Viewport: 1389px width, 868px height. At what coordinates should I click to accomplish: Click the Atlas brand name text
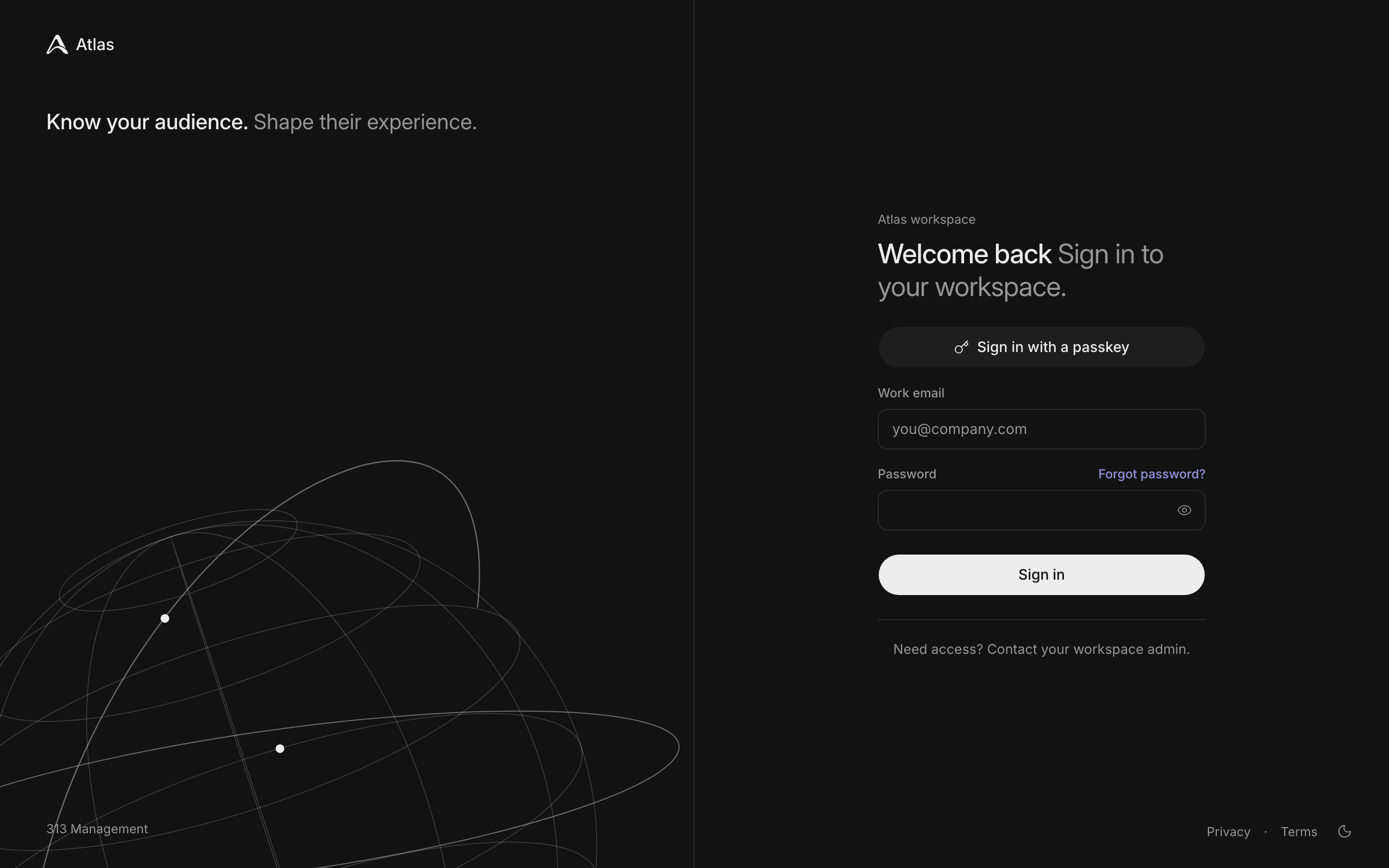(95, 45)
